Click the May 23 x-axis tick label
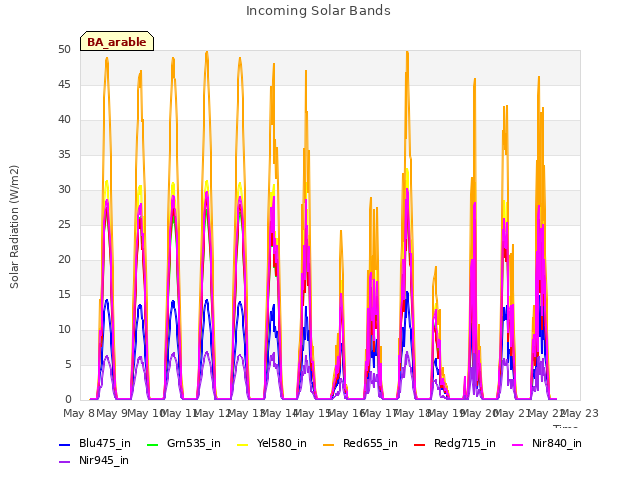Viewport: 640px width, 480px height. pyautogui.click(x=579, y=413)
